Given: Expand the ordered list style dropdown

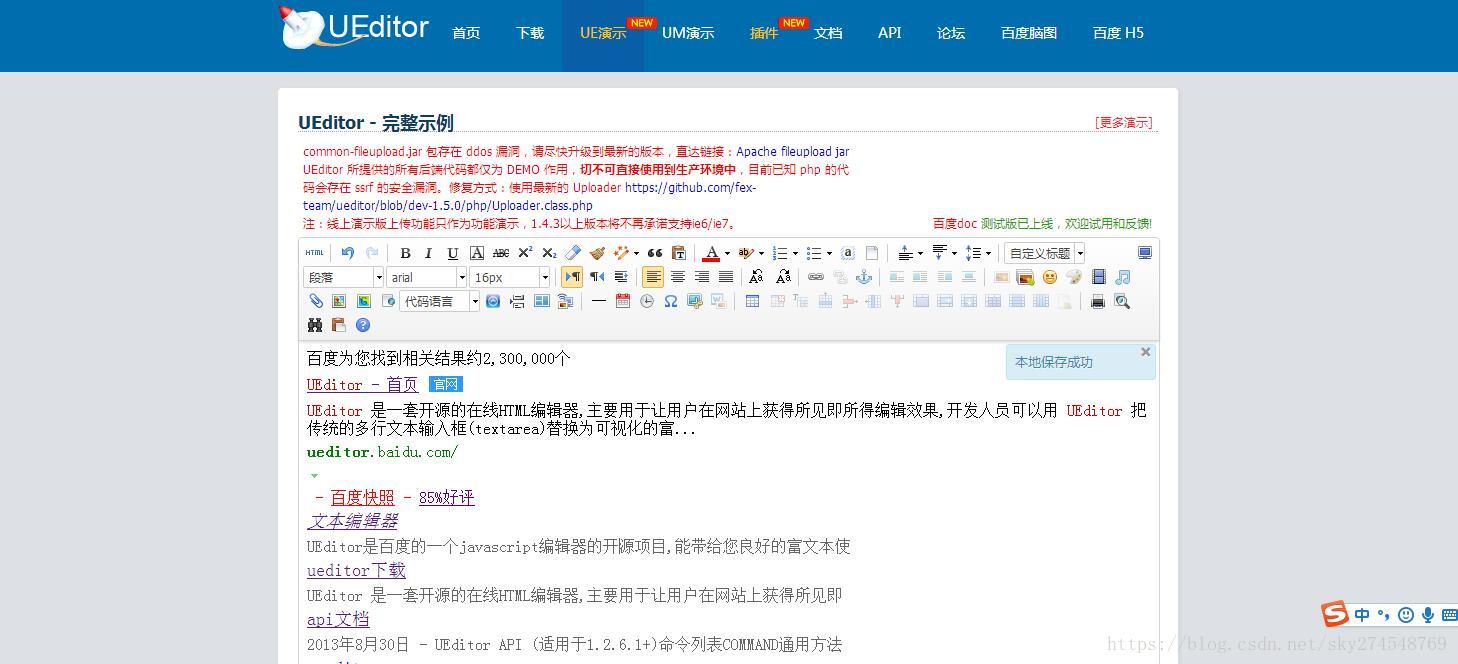Looking at the screenshot, I should (x=795, y=254).
